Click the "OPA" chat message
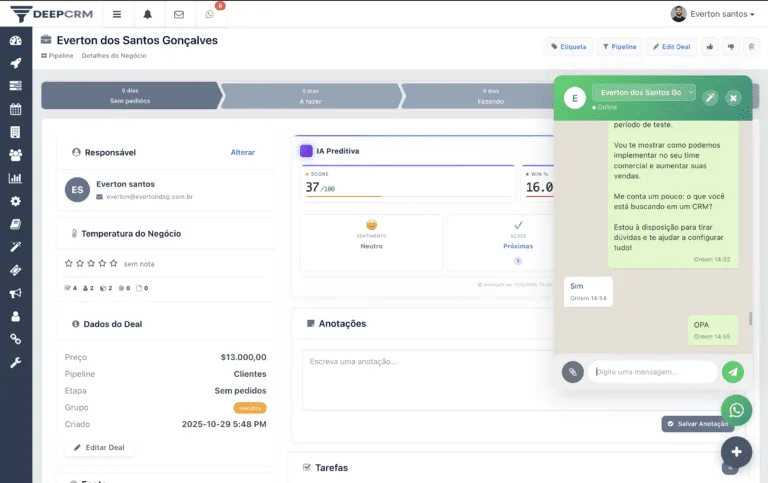This screenshot has height=483, width=768. [x=713, y=330]
